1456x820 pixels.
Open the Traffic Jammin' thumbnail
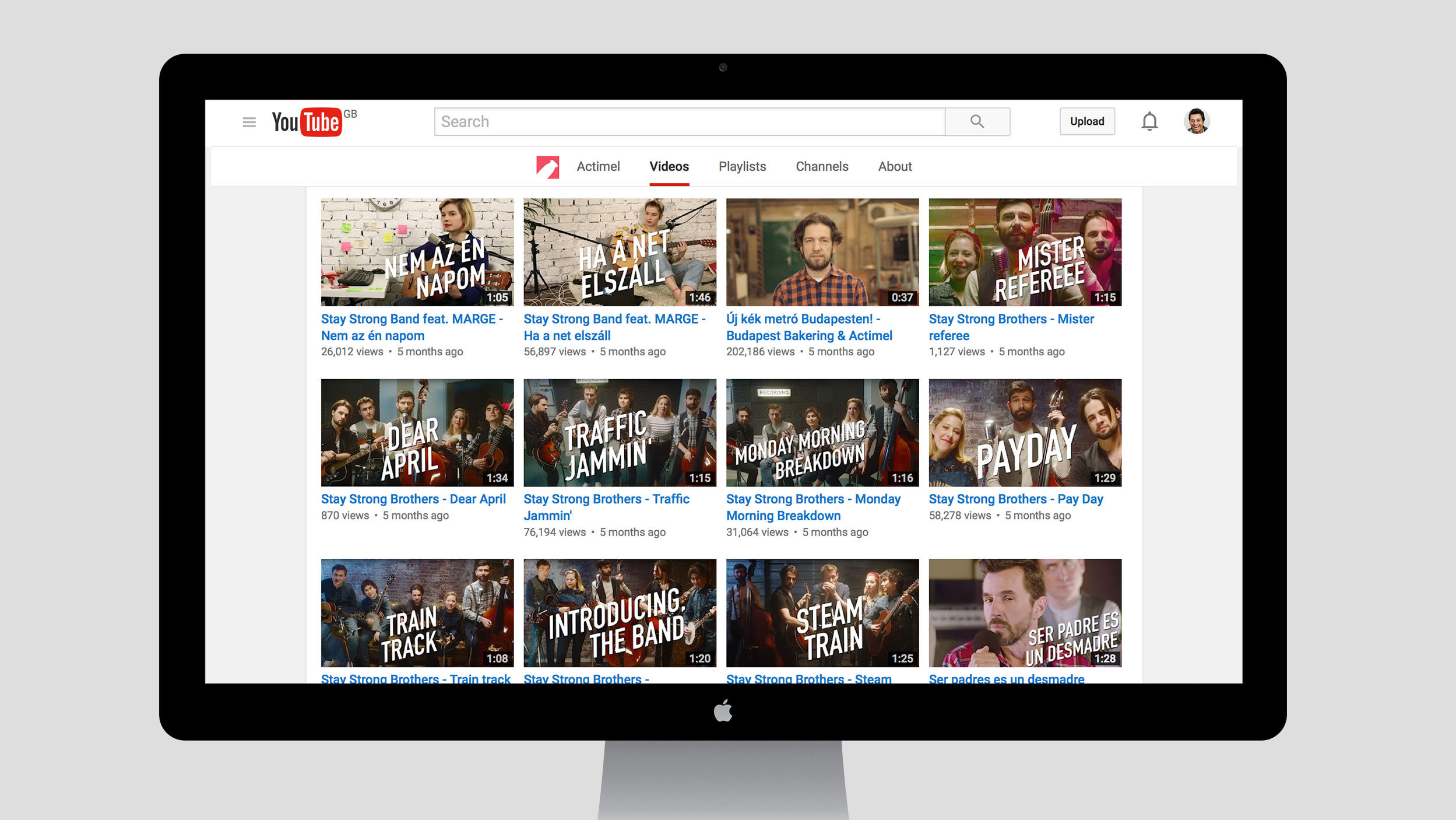619,432
